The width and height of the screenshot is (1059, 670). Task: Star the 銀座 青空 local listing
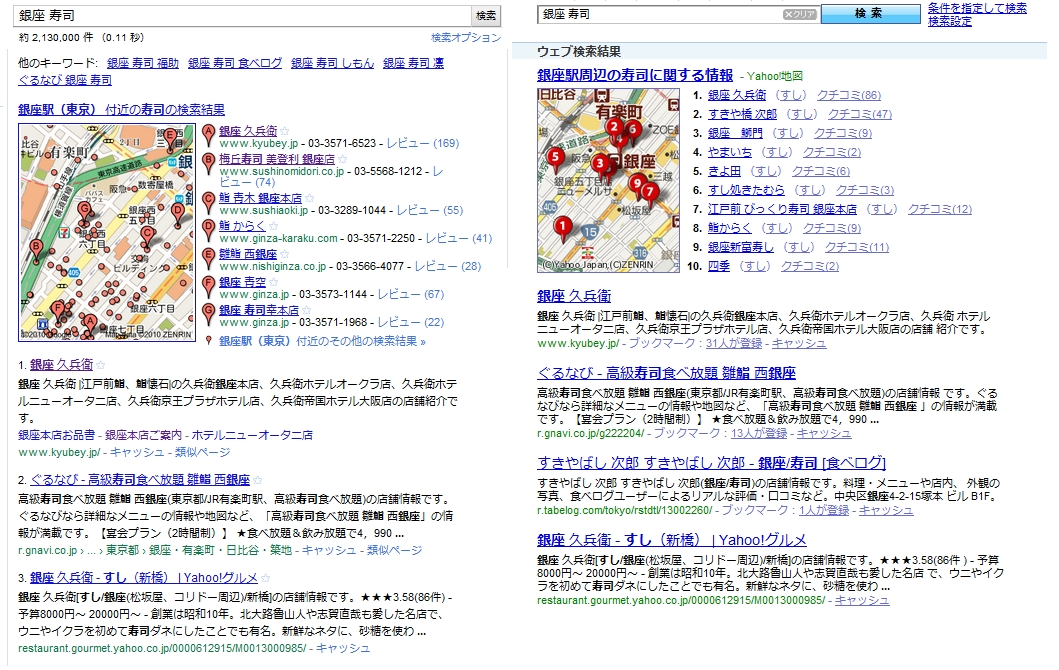coord(274,282)
